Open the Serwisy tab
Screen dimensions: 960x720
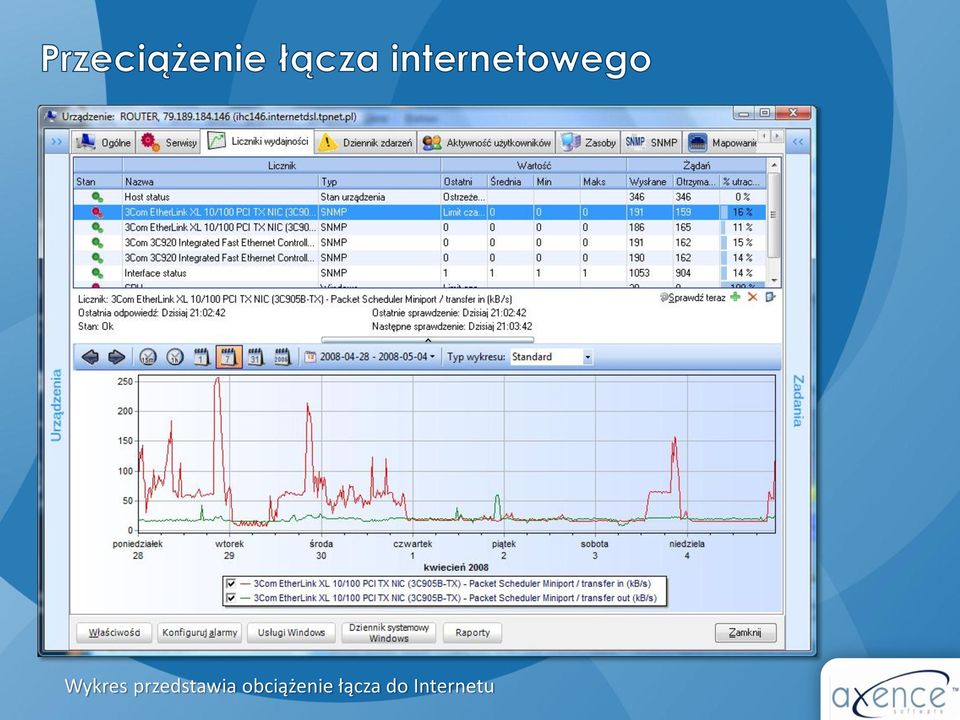point(168,142)
